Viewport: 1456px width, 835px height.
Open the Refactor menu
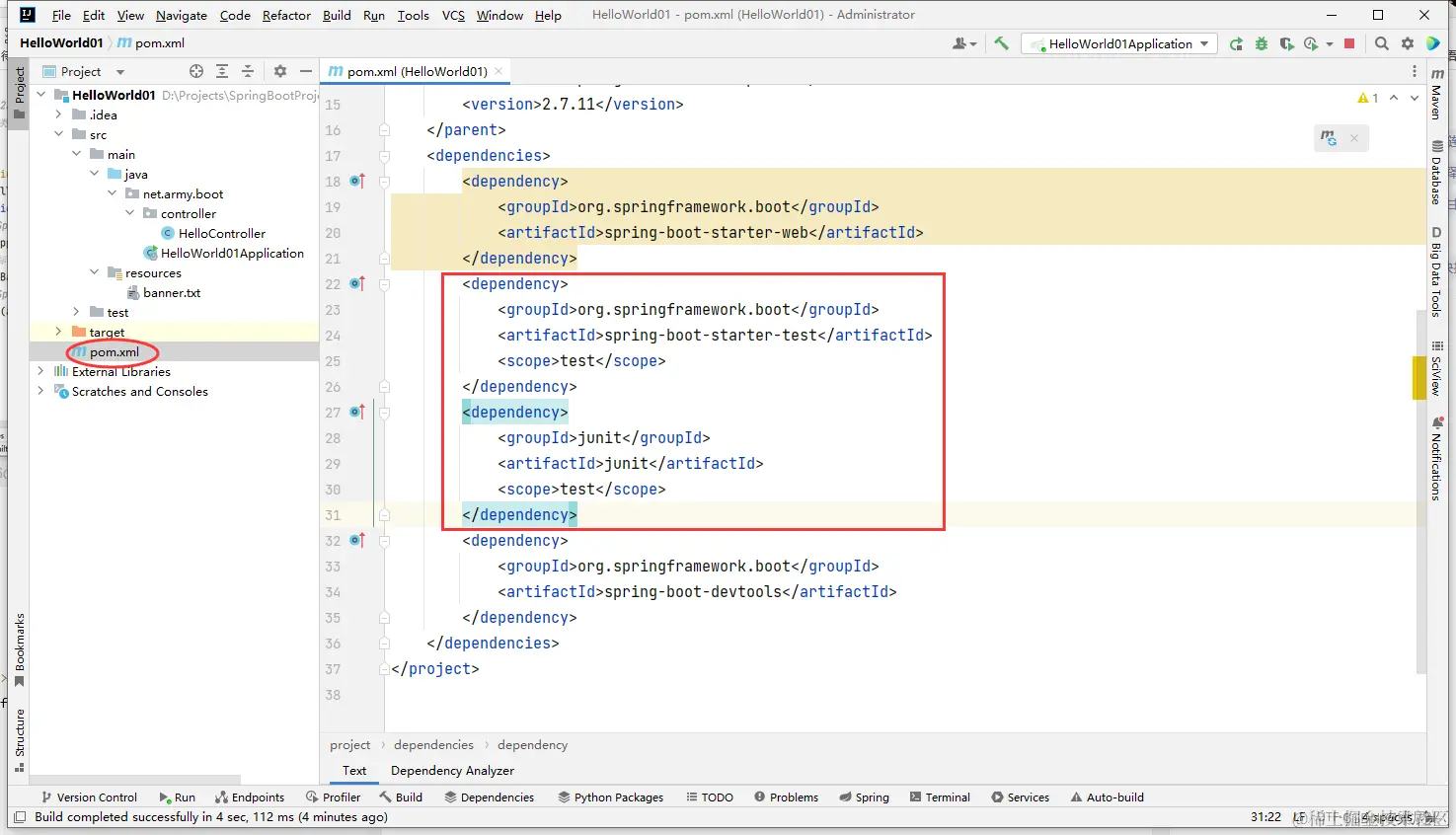pos(286,15)
